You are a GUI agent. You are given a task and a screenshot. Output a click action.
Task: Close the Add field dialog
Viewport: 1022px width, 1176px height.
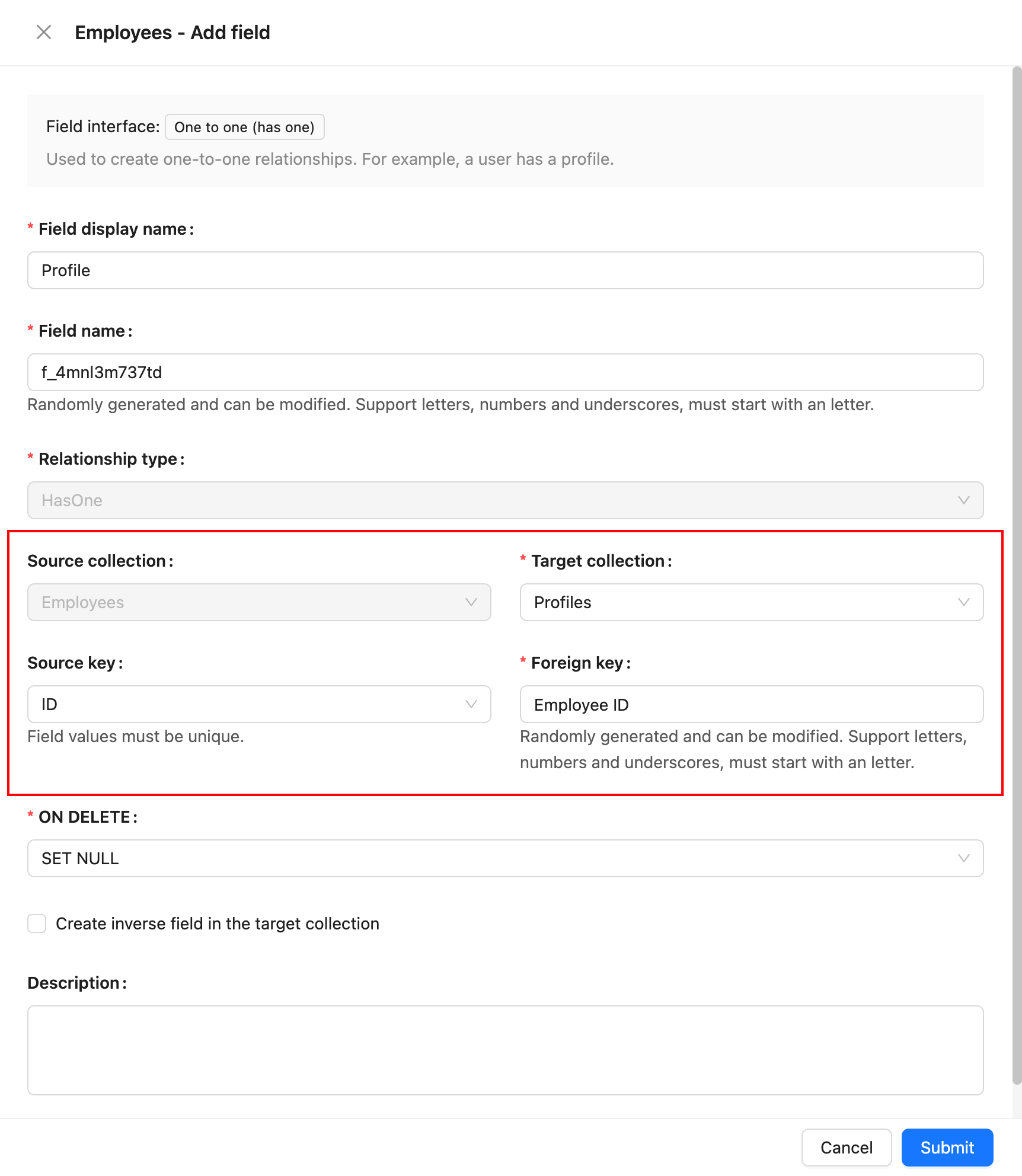coord(44,32)
